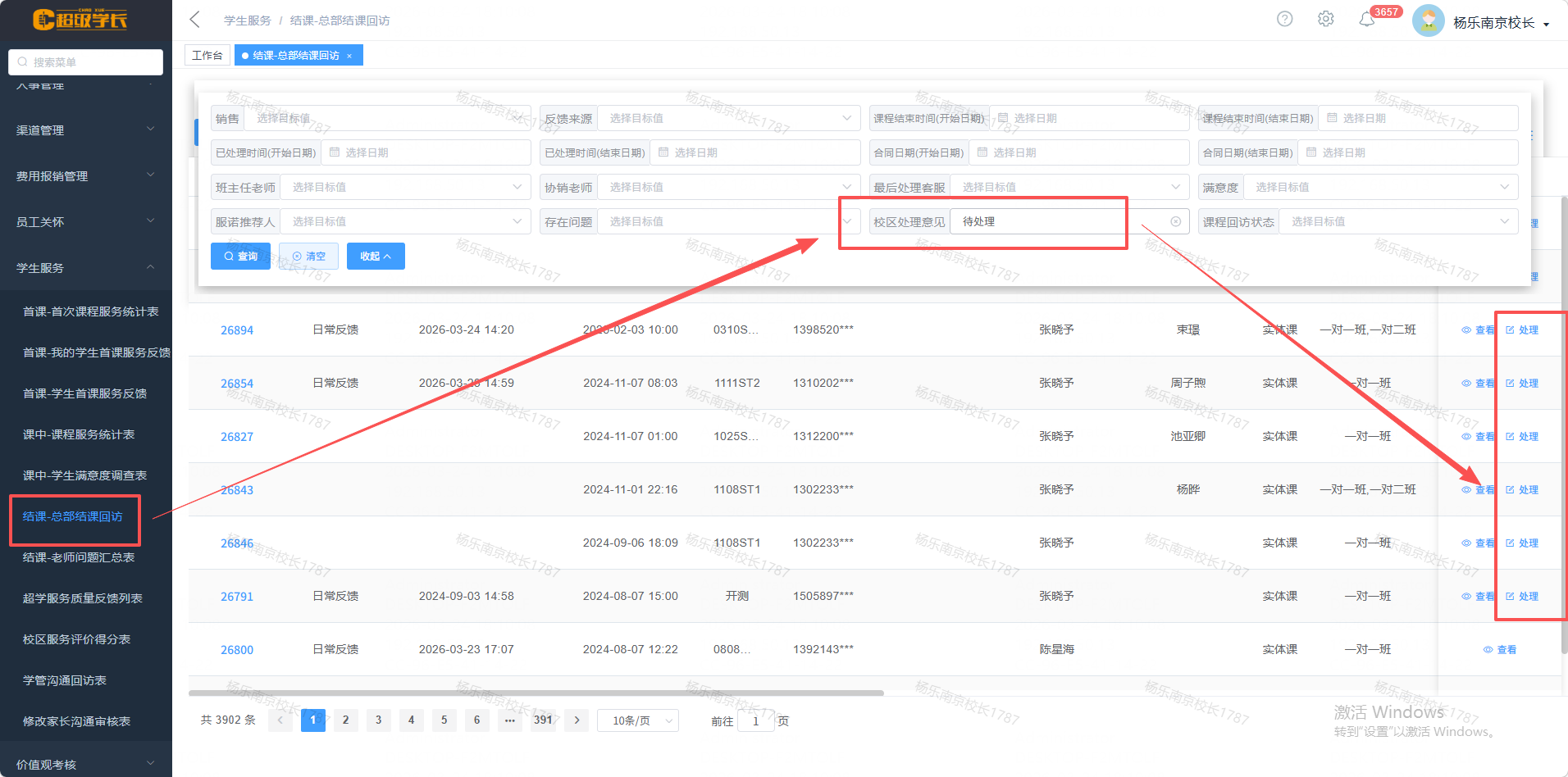Click 处理 for record 26894

click(x=1522, y=330)
